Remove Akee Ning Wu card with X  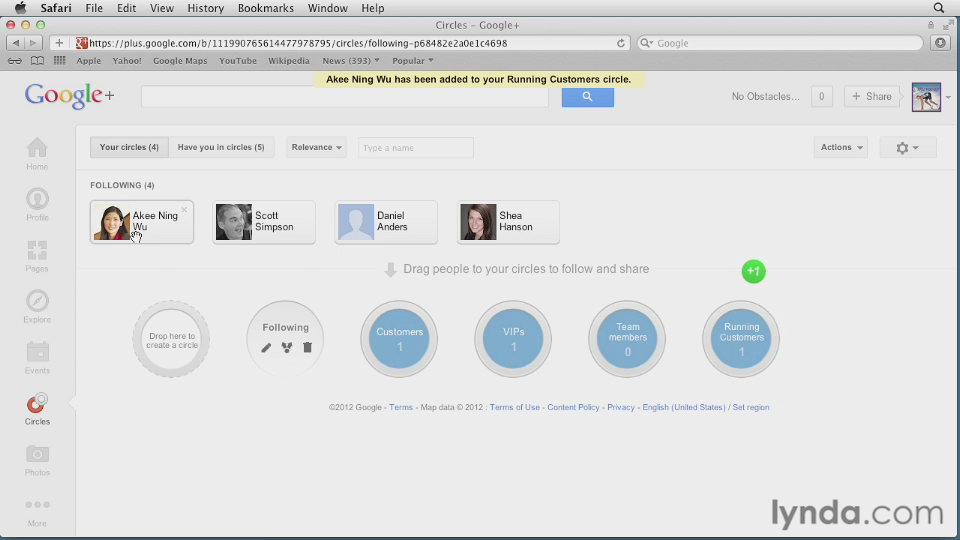tap(184, 210)
